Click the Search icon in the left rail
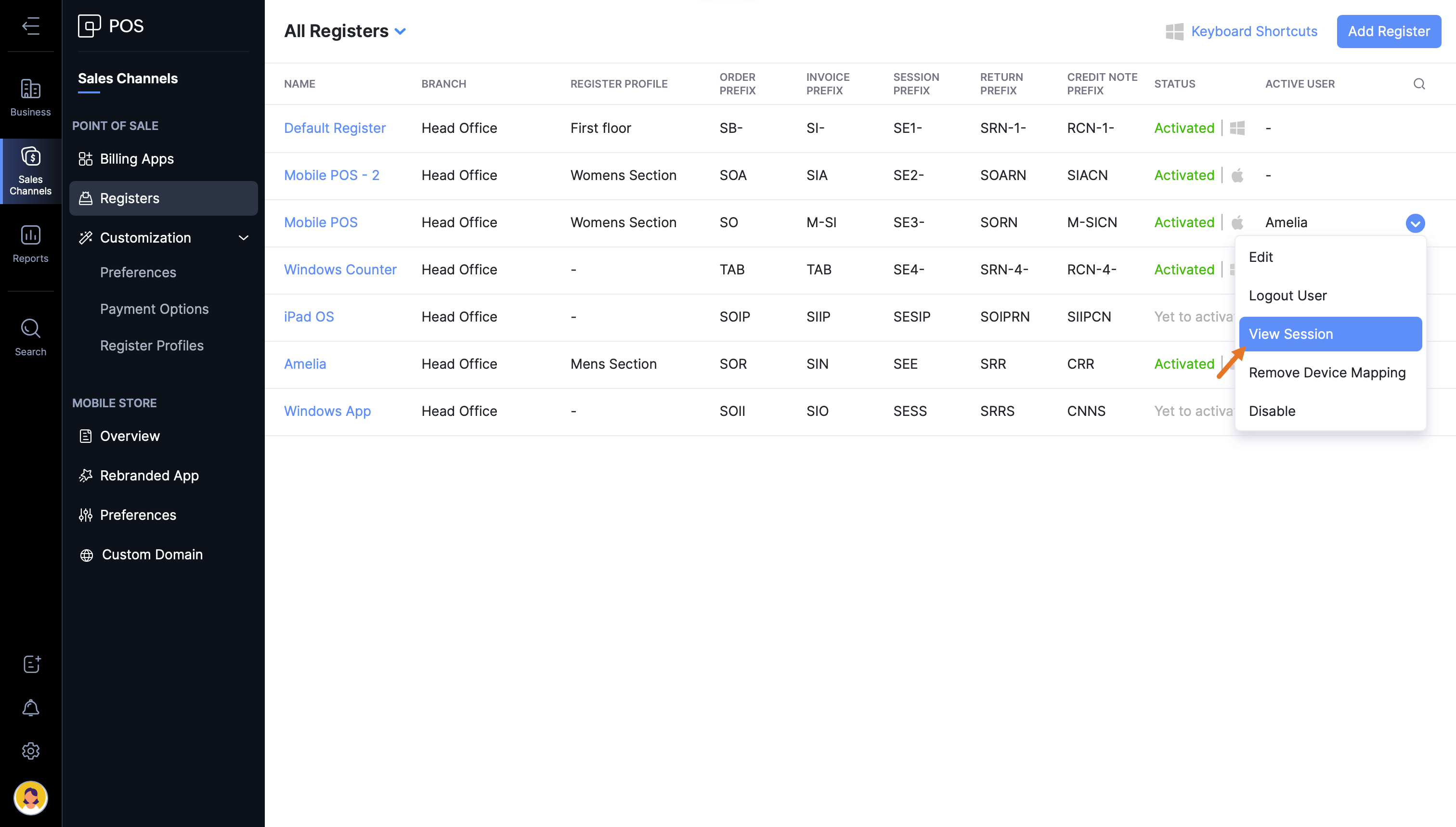Viewport: 1456px width, 827px height. coord(31,337)
